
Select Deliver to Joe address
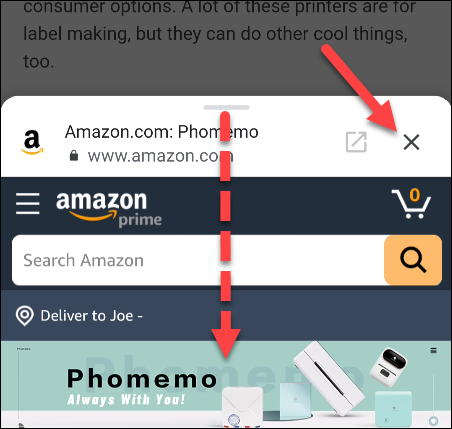click(91, 316)
